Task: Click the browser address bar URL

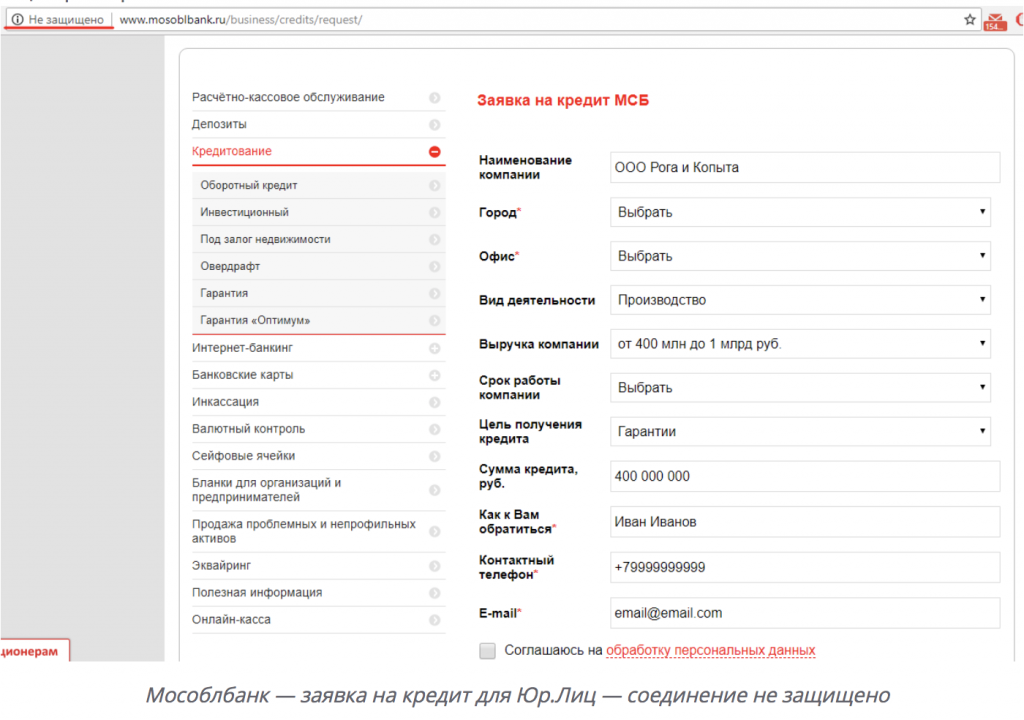Action: click(240, 20)
